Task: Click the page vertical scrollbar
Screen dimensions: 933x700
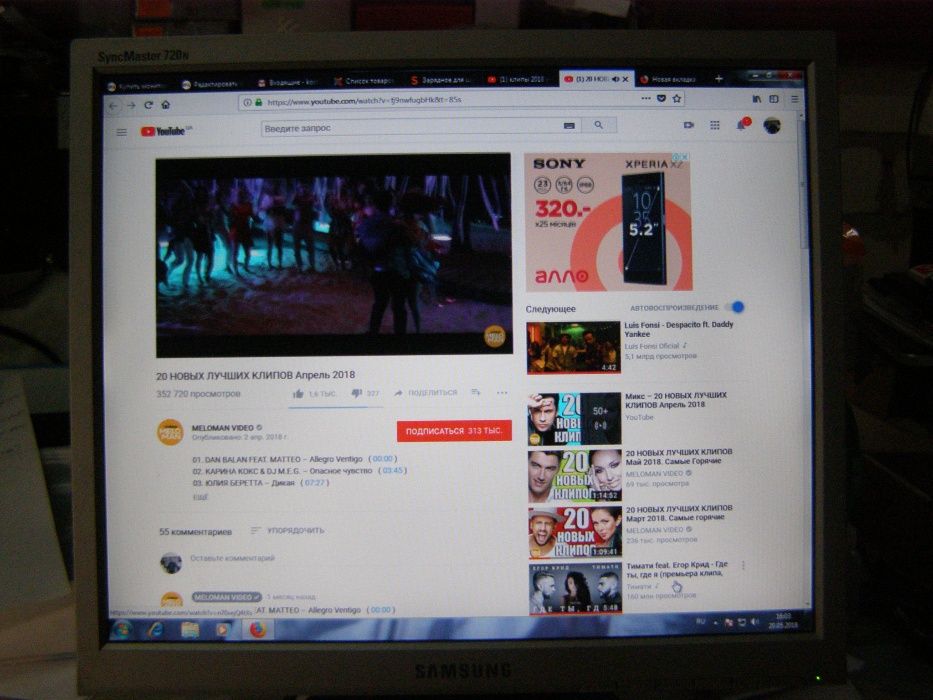Action: pyautogui.click(x=803, y=185)
